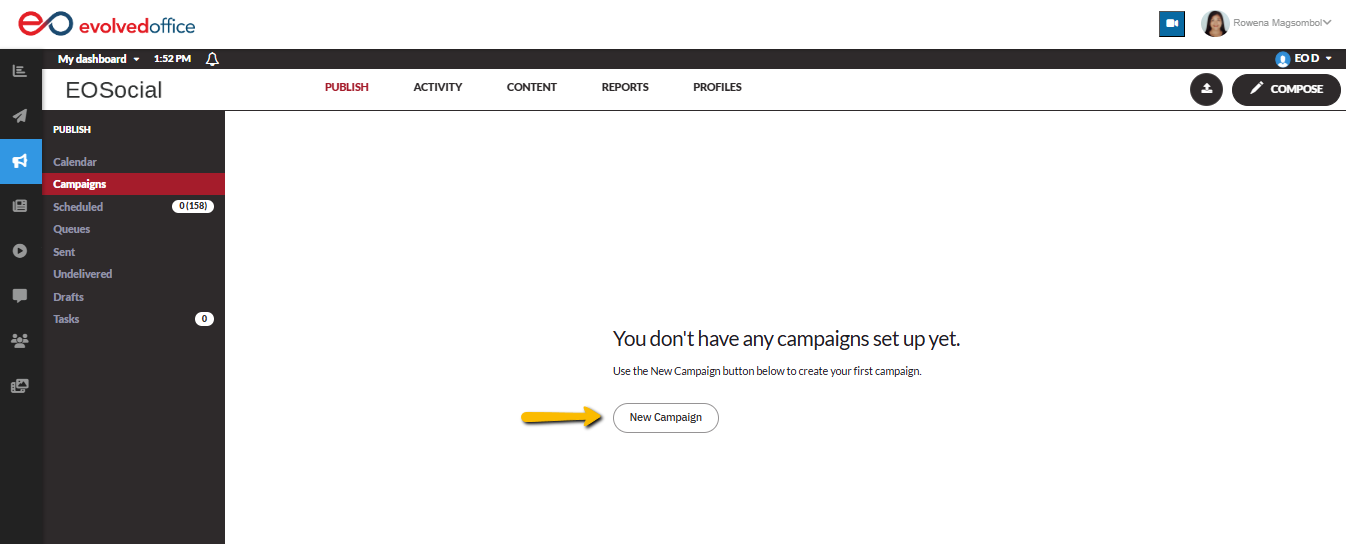This screenshot has width=1346, height=544.
Task: Click the paper plane sidebar icon
Action: click(x=20, y=116)
